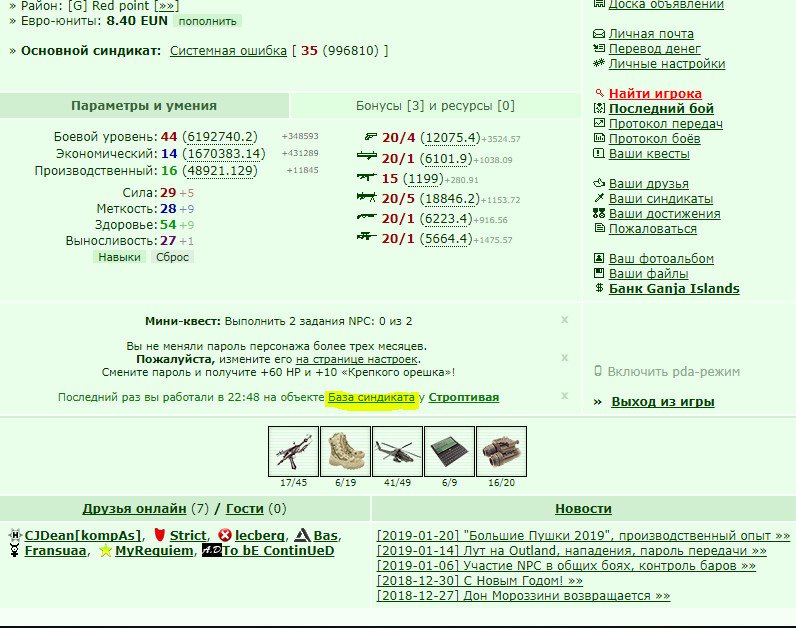The image size is (796, 628).
Task: Open the machine gun item thumbnail 17/45
Action: (293, 451)
